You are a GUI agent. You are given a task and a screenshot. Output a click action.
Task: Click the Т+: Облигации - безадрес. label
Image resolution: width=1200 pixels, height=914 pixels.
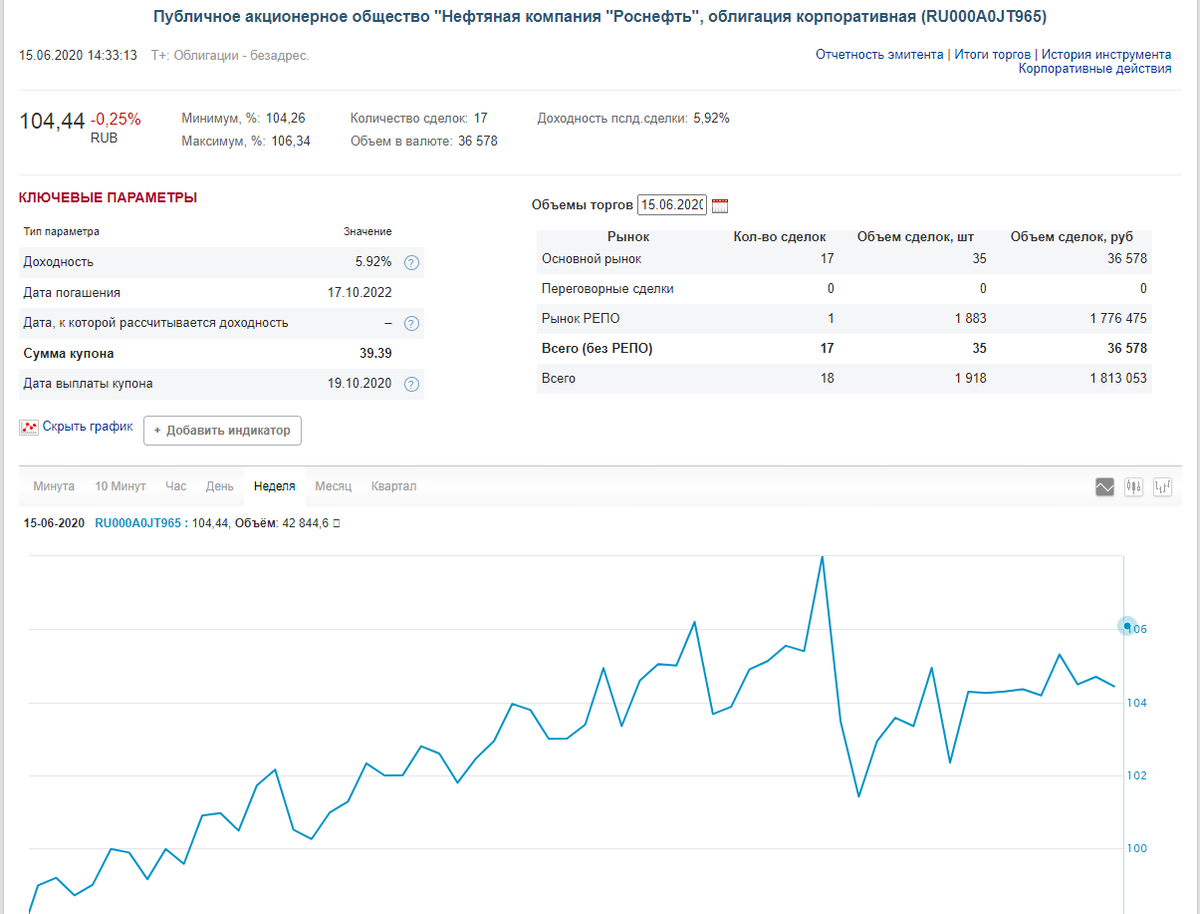230,55
